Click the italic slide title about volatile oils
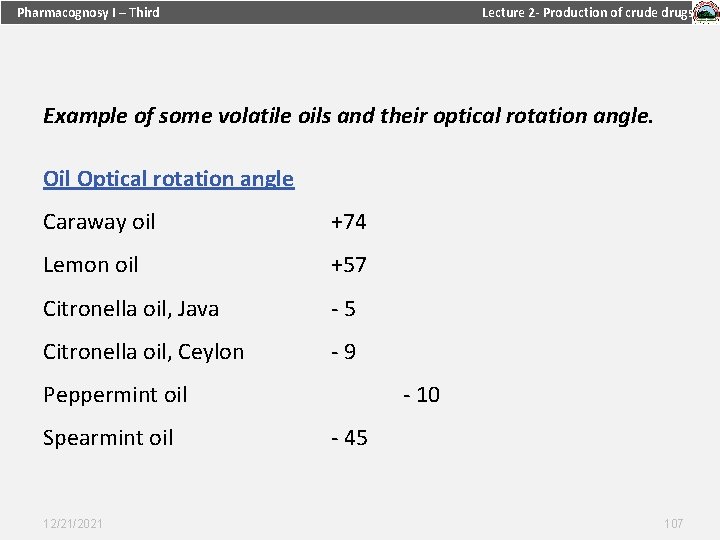The width and height of the screenshot is (720, 540). (348, 116)
